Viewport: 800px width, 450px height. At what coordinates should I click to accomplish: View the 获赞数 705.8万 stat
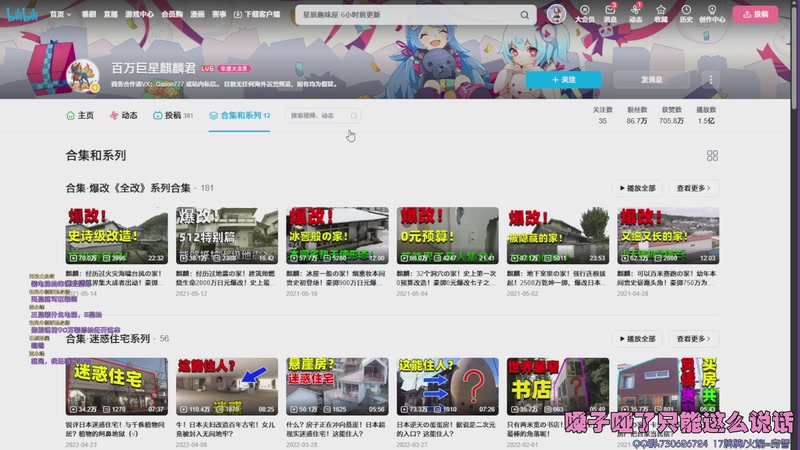coord(671,115)
